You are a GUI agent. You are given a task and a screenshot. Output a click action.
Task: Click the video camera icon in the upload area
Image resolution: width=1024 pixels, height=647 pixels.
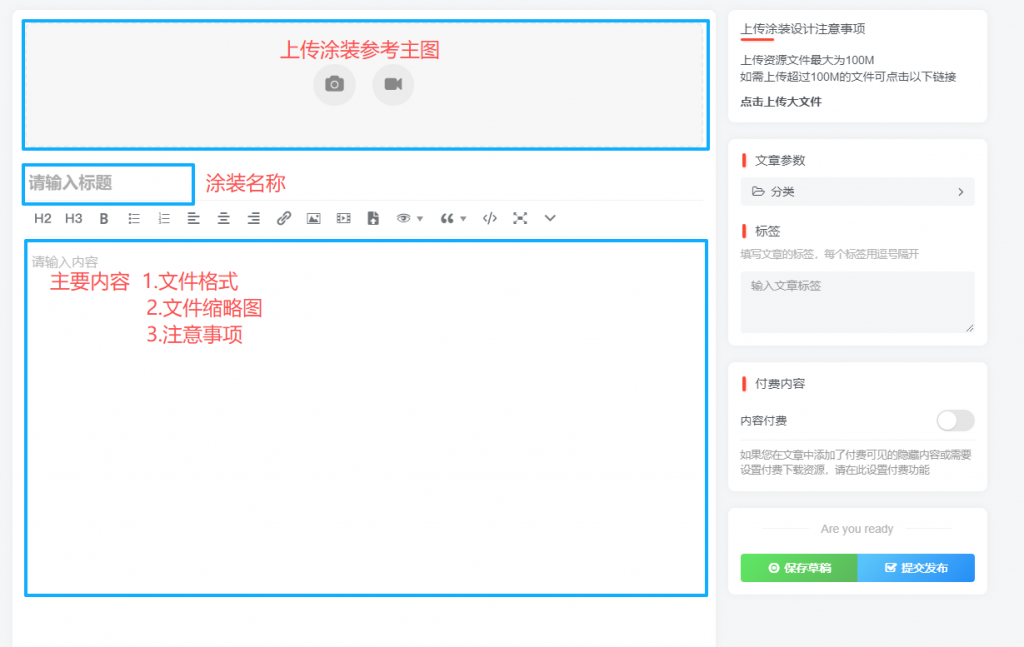(x=393, y=85)
